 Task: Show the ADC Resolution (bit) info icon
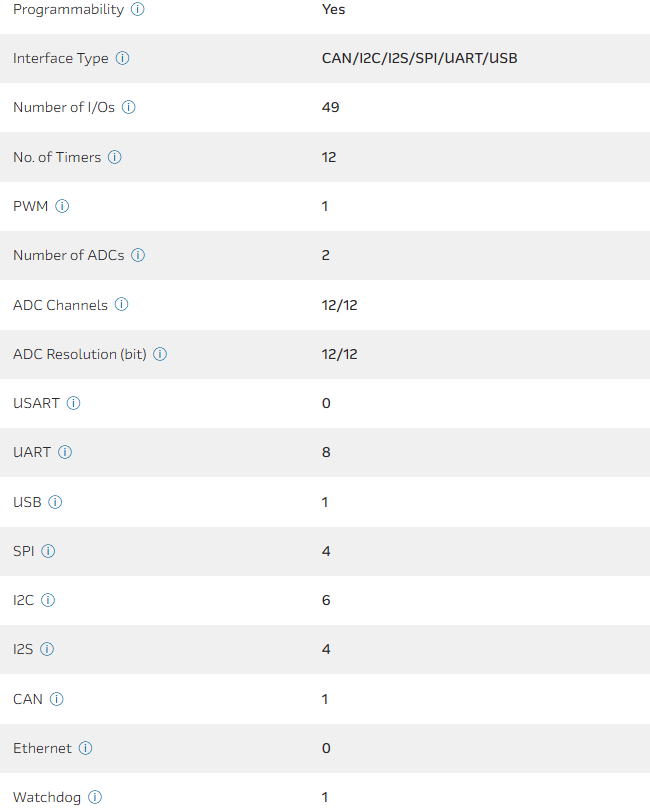coord(160,354)
